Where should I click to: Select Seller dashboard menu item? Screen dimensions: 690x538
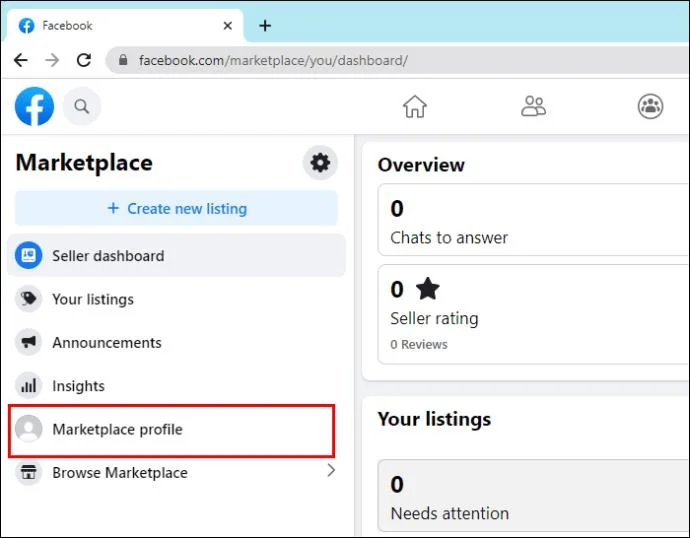176,255
